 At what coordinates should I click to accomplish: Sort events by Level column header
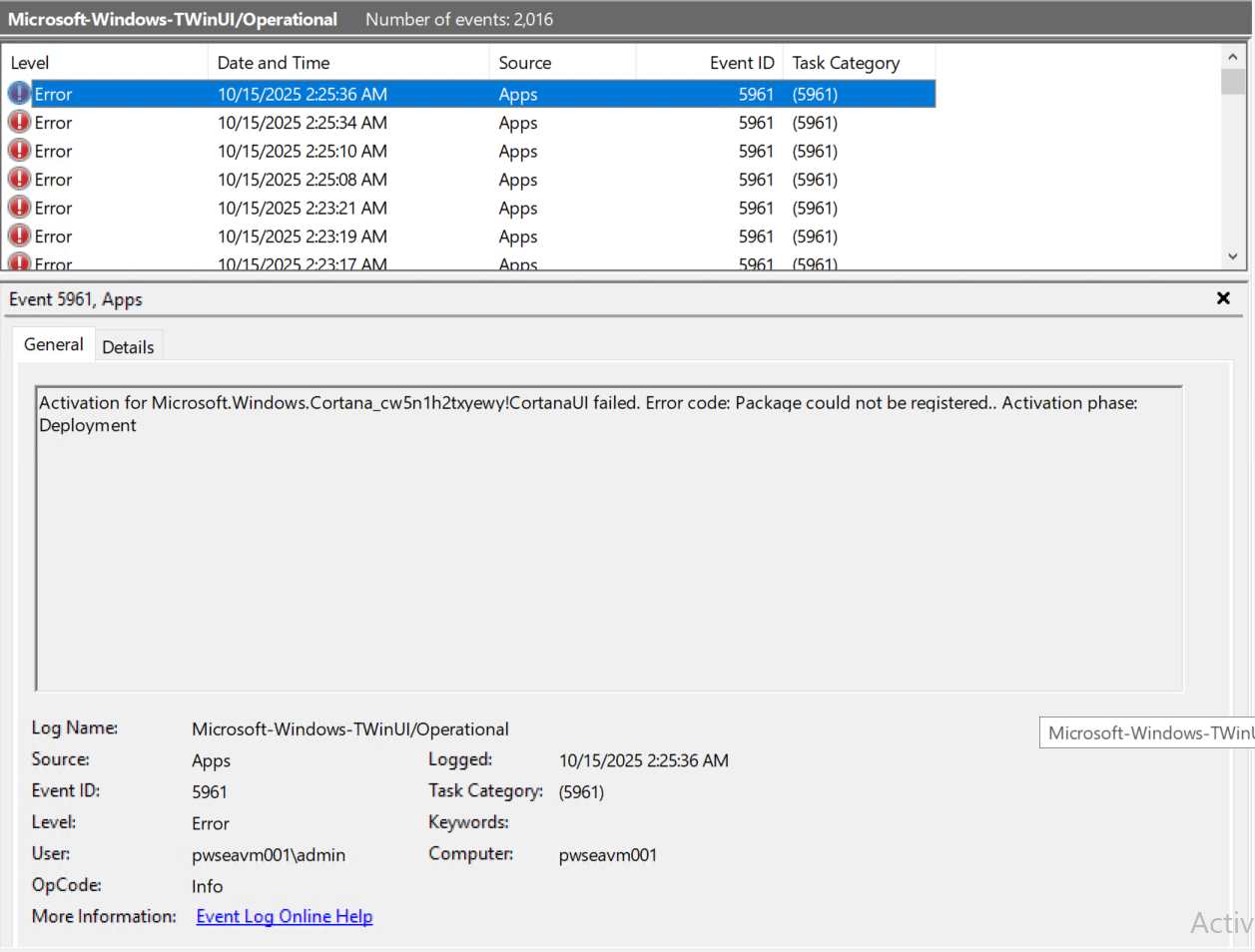pos(105,62)
